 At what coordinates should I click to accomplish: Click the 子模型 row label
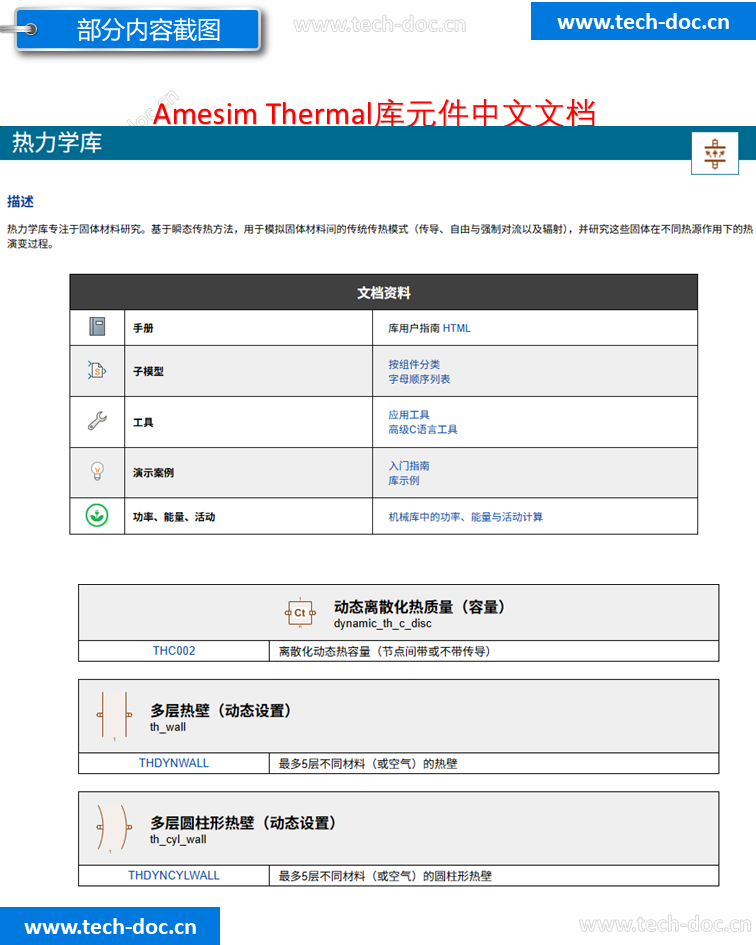(148, 371)
